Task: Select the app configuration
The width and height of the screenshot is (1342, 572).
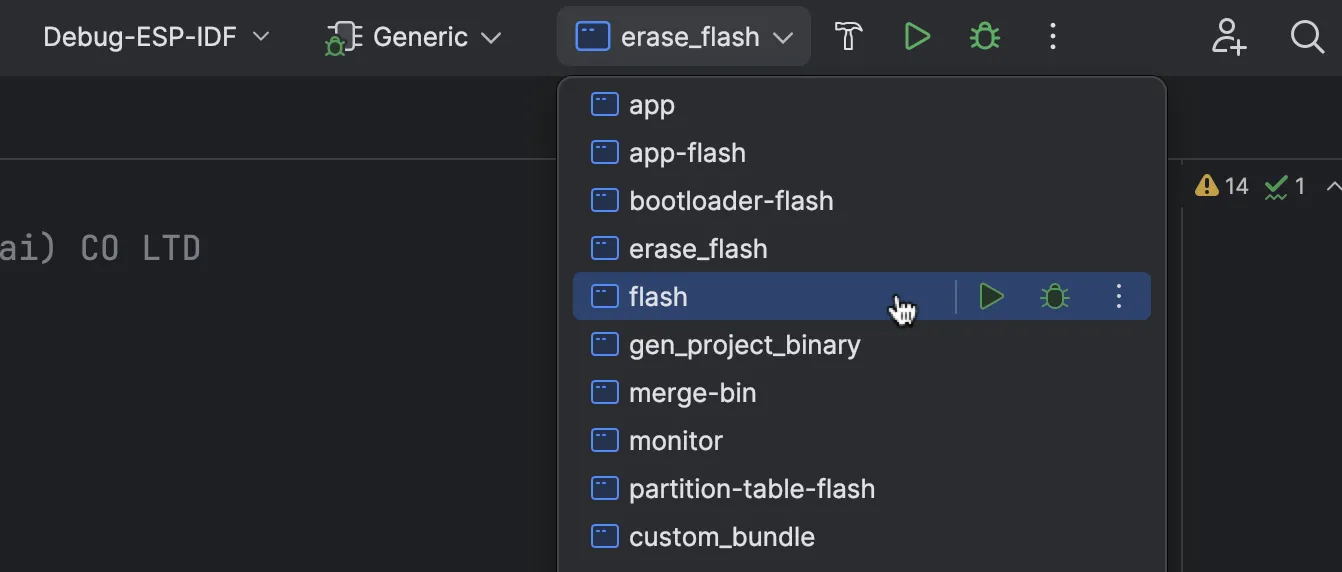Action: coord(652,105)
